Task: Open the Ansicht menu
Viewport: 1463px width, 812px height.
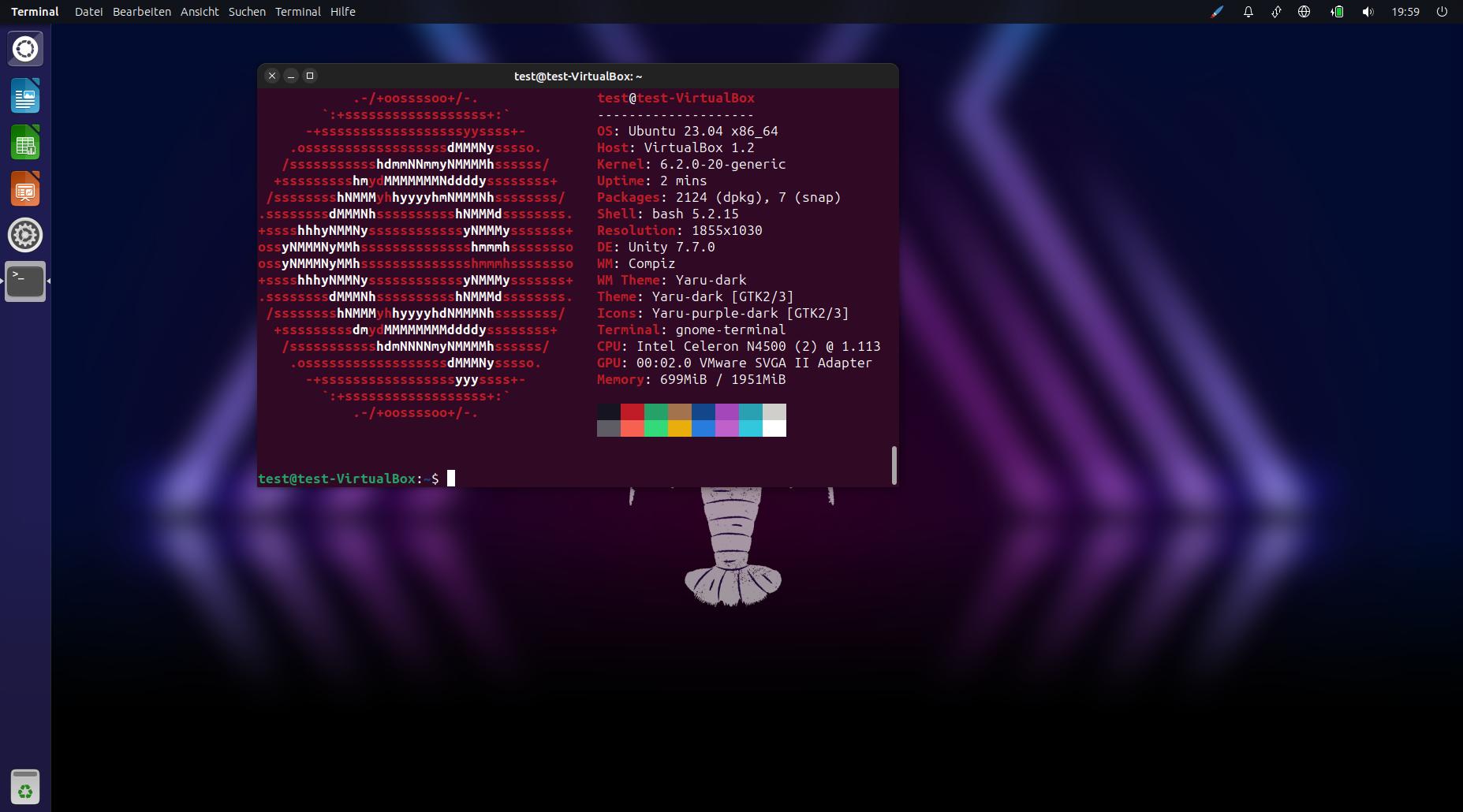Action: click(200, 12)
